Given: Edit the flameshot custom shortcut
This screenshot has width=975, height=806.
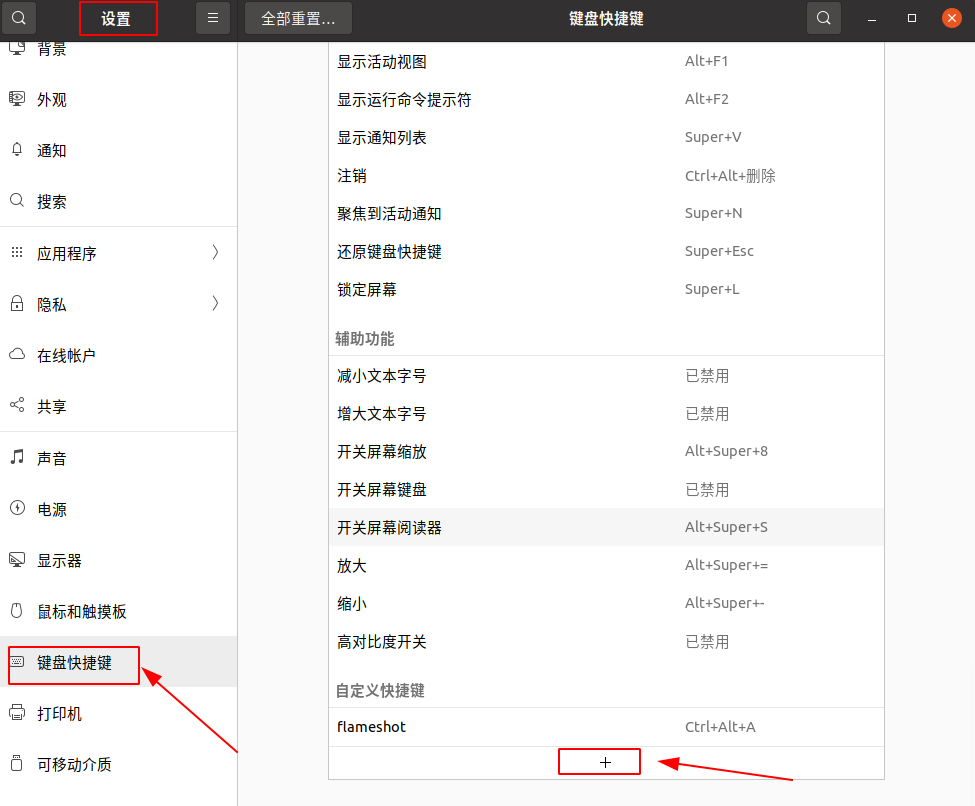Looking at the screenshot, I should [606, 727].
